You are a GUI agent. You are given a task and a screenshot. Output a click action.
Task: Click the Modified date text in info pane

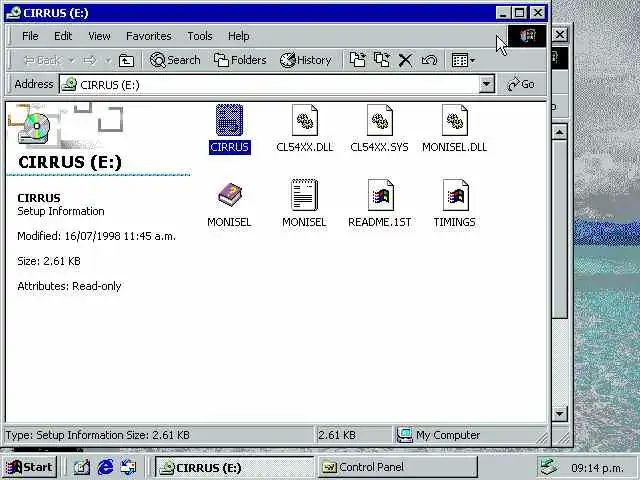click(96, 236)
